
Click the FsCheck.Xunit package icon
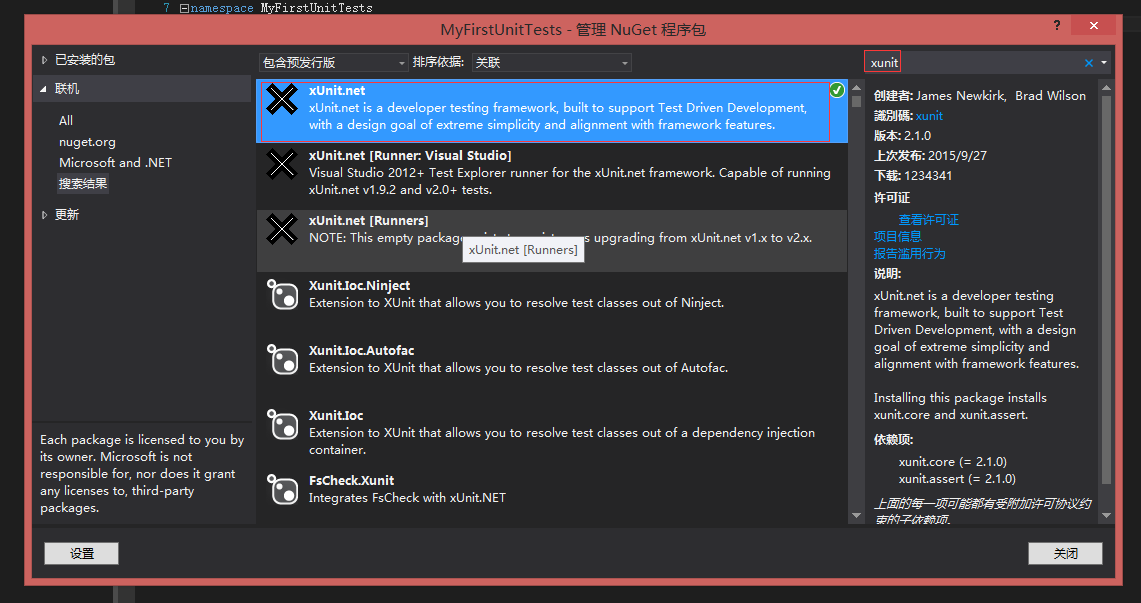tap(282, 489)
